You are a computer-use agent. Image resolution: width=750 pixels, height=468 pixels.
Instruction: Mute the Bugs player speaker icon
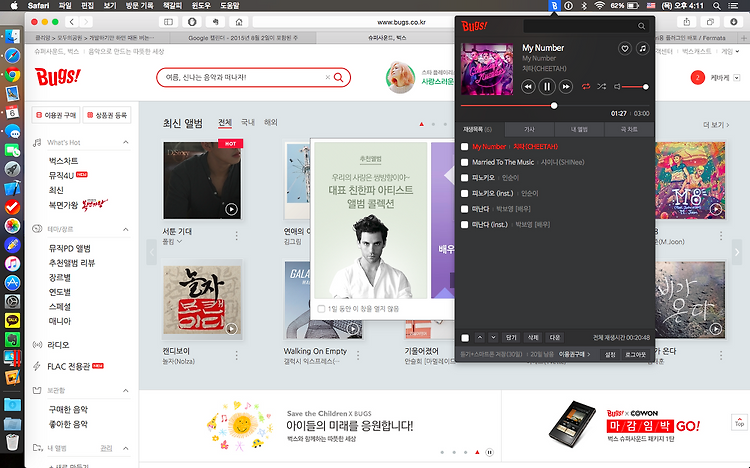click(x=617, y=87)
